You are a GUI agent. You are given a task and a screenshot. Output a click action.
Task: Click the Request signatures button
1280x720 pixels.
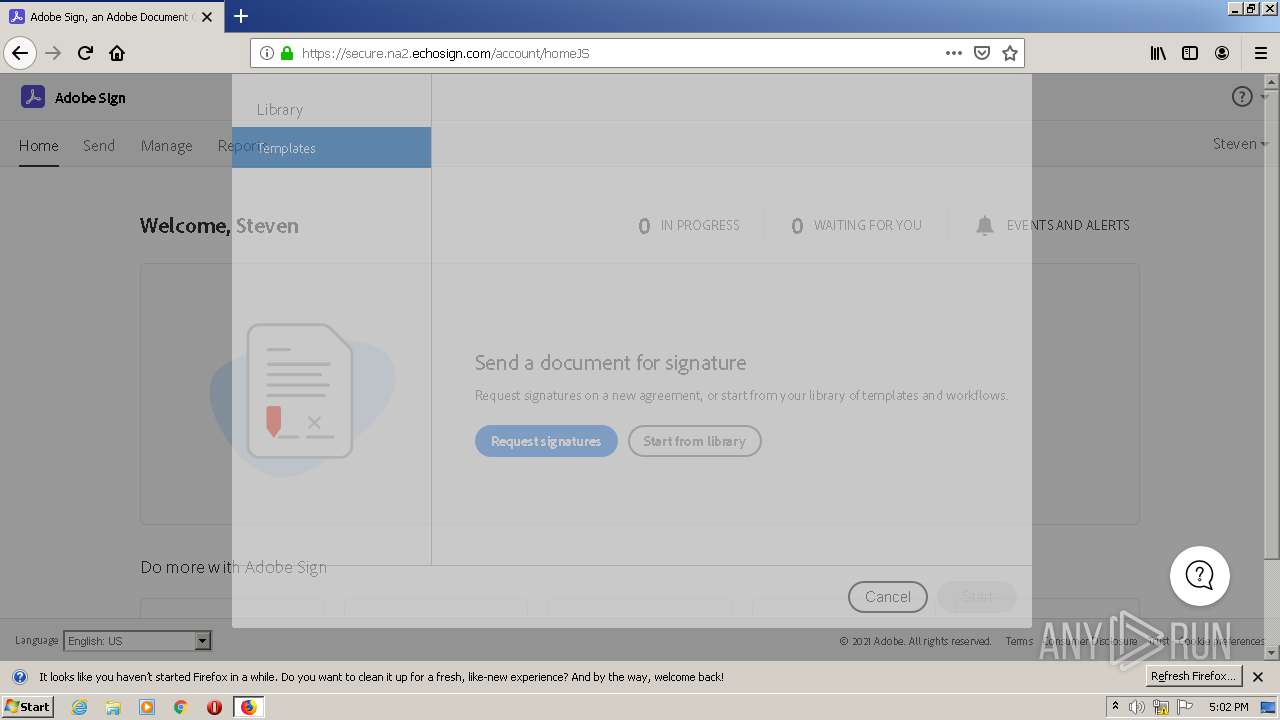[x=546, y=441]
